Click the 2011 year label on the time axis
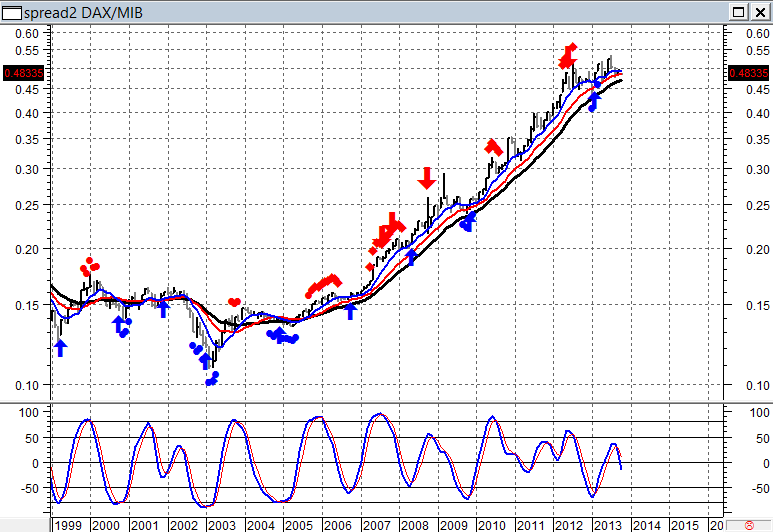This screenshot has height=532, width=773. tap(530, 525)
